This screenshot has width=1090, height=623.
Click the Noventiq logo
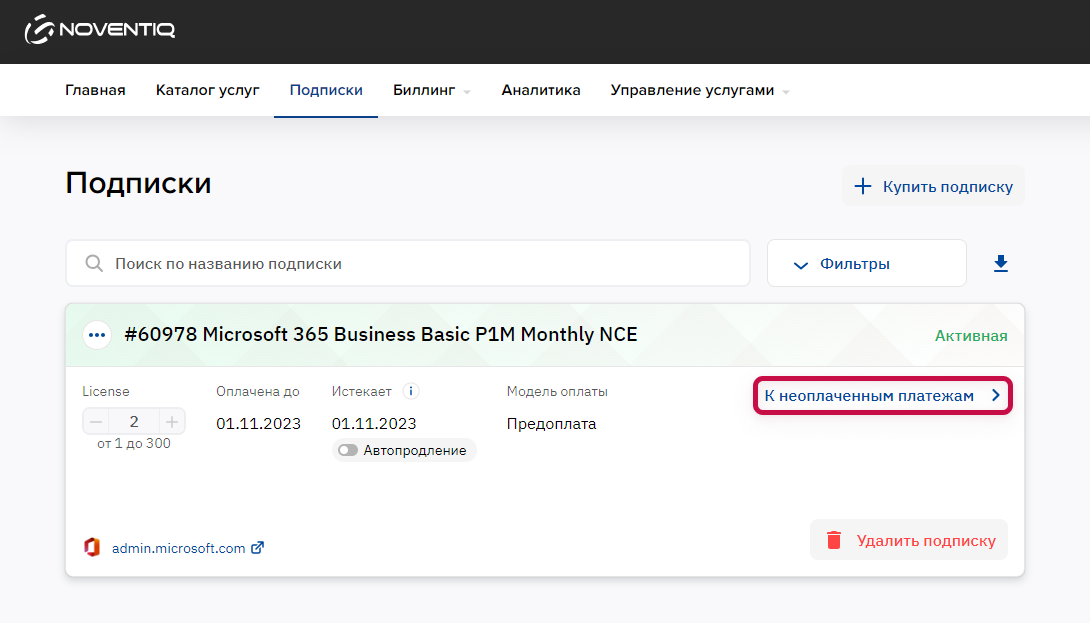(99, 29)
